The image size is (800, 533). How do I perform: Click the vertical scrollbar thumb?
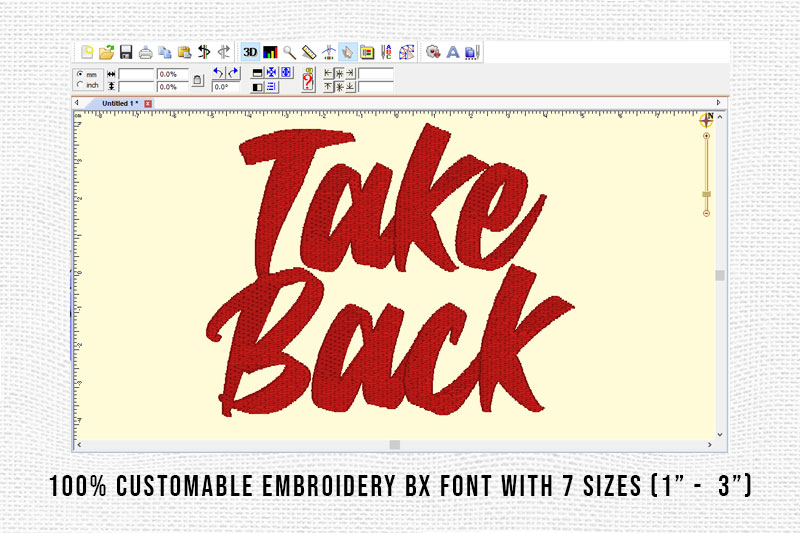[720, 275]
